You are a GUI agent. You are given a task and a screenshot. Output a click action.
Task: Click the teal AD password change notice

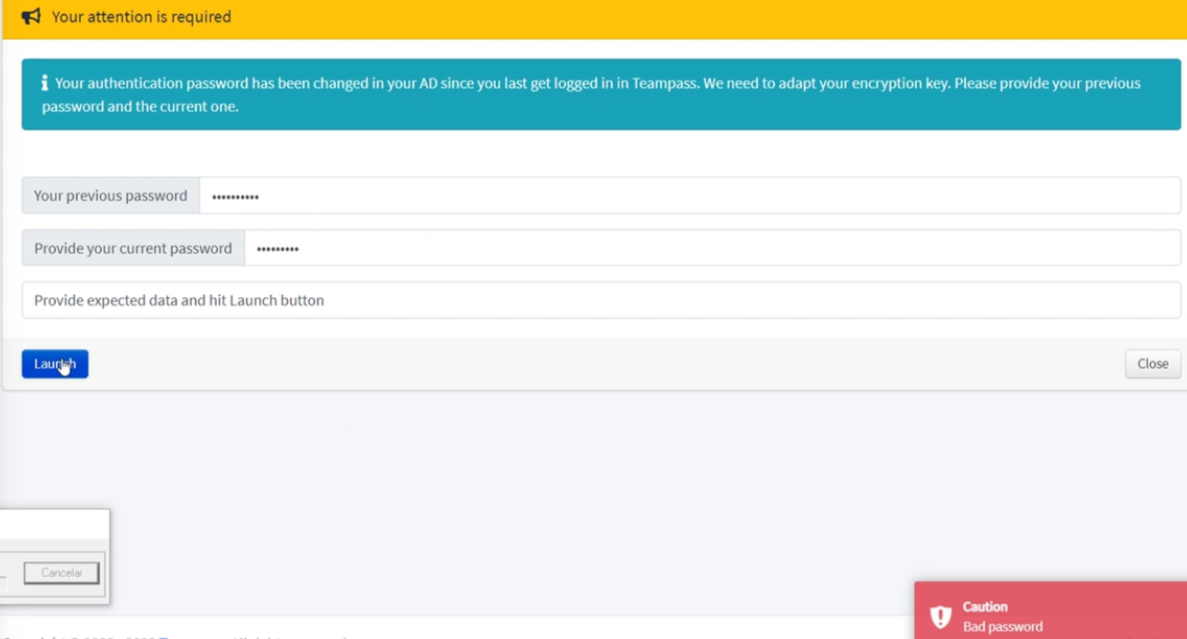pyautogui.click(x=601, y=95)
